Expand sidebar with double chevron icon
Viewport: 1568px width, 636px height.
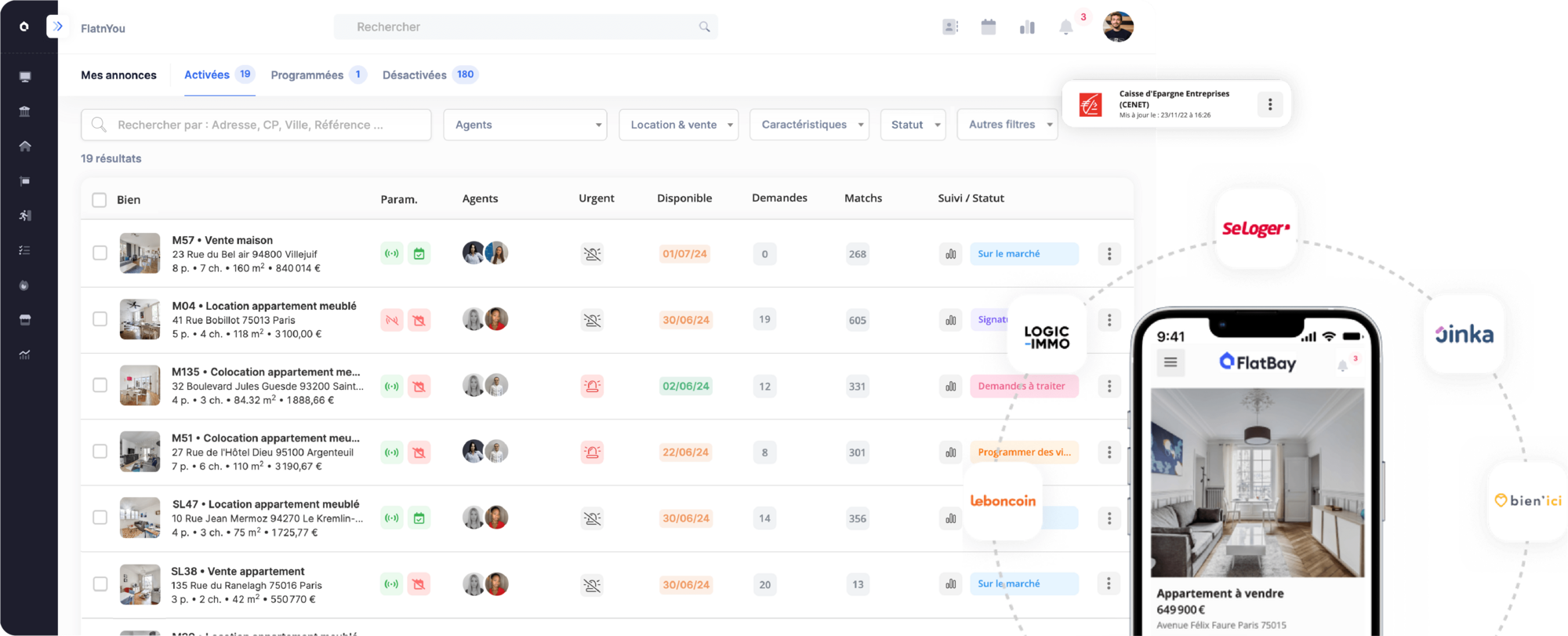pyautogui.click(x=57, y=27)
